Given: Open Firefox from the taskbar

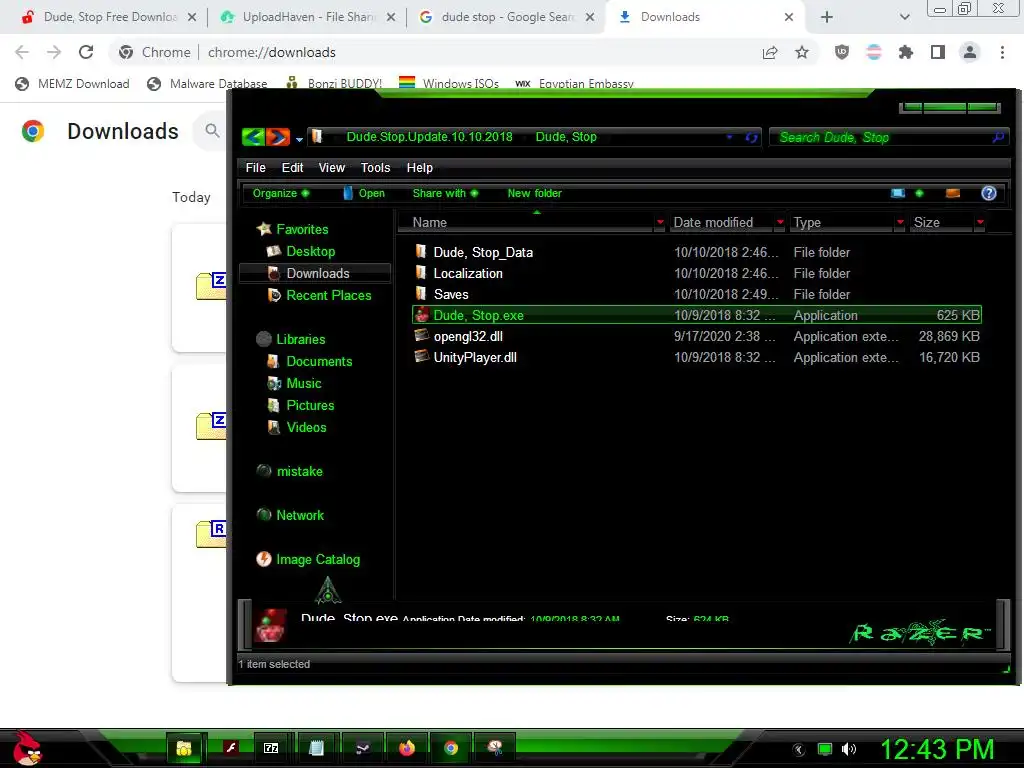Looking at the screenshot, I should pyautogui.click(x=406, y=748).
